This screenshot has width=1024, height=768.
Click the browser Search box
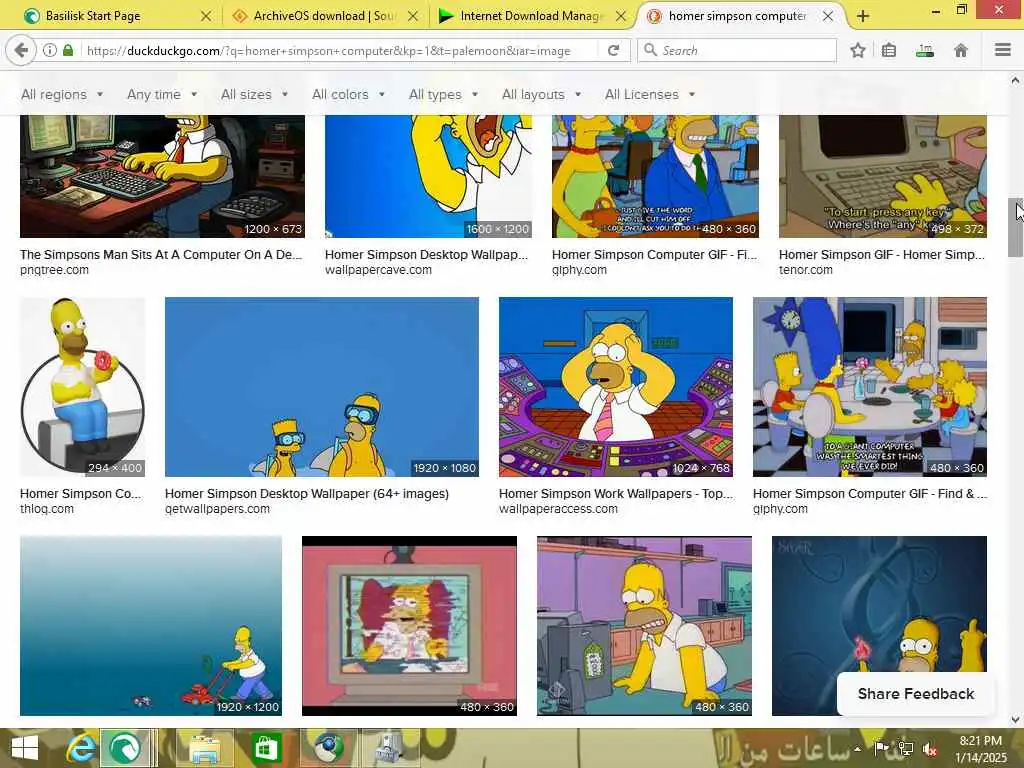coord(737,50)
